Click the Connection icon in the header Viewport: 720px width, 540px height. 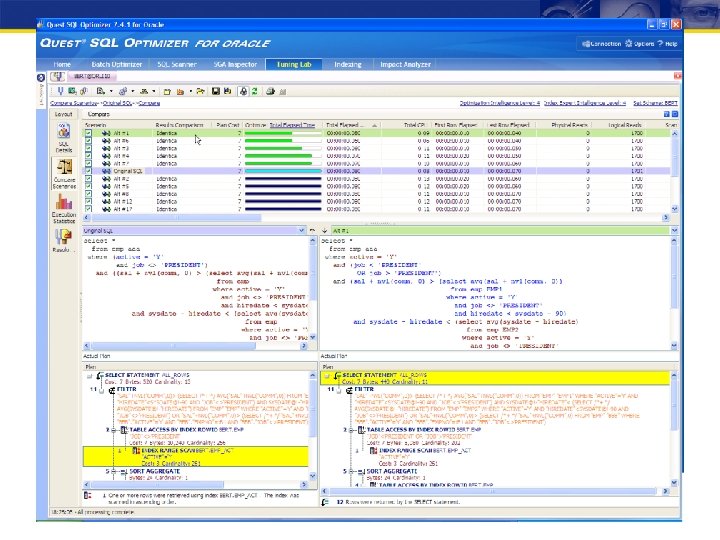pyautogui.click(x=586, y=44)
